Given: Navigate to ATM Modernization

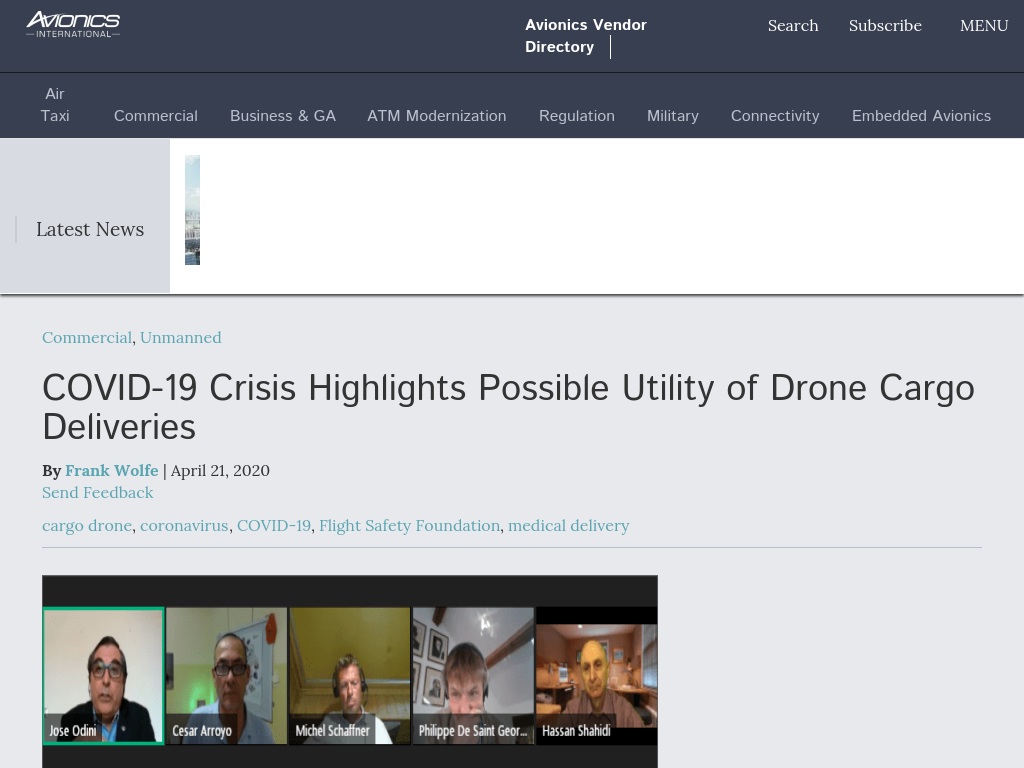Looking at the screenshot, I should tap(436, 116).
